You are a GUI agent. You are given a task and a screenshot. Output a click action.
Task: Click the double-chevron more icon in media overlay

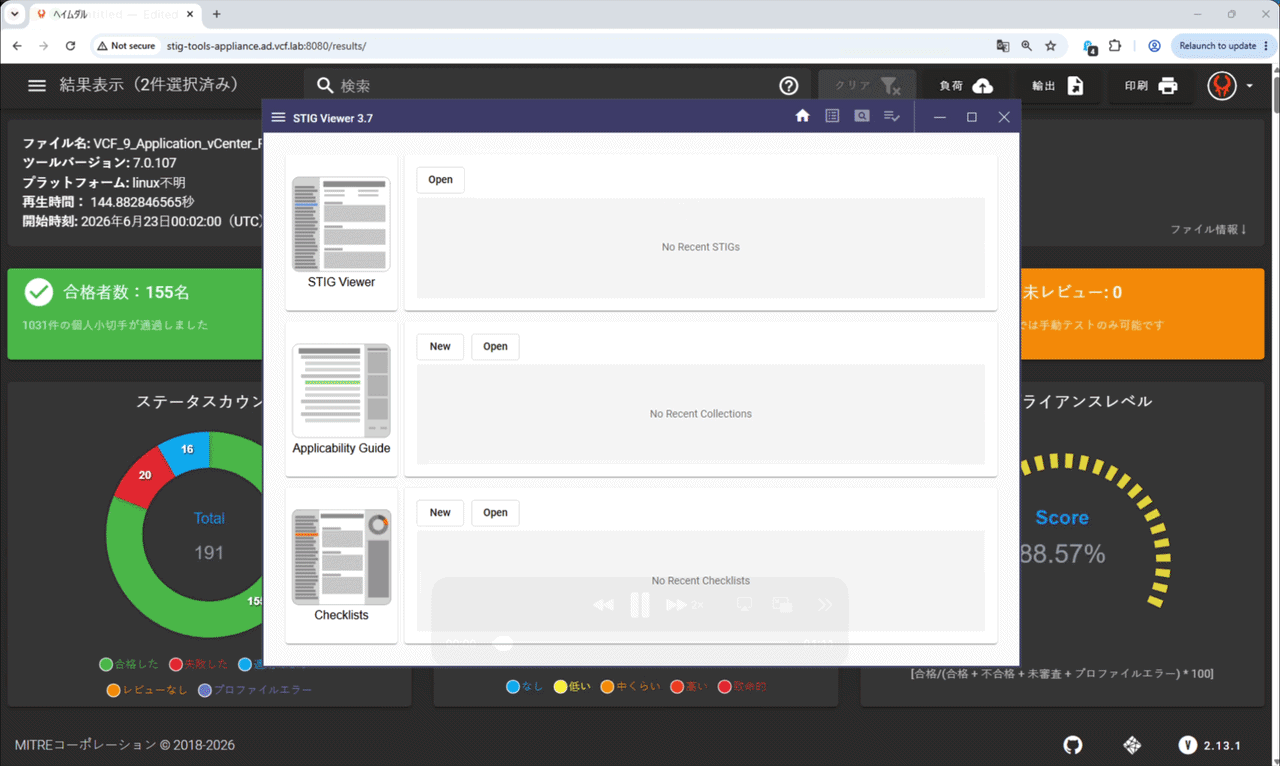pos(825,605)
